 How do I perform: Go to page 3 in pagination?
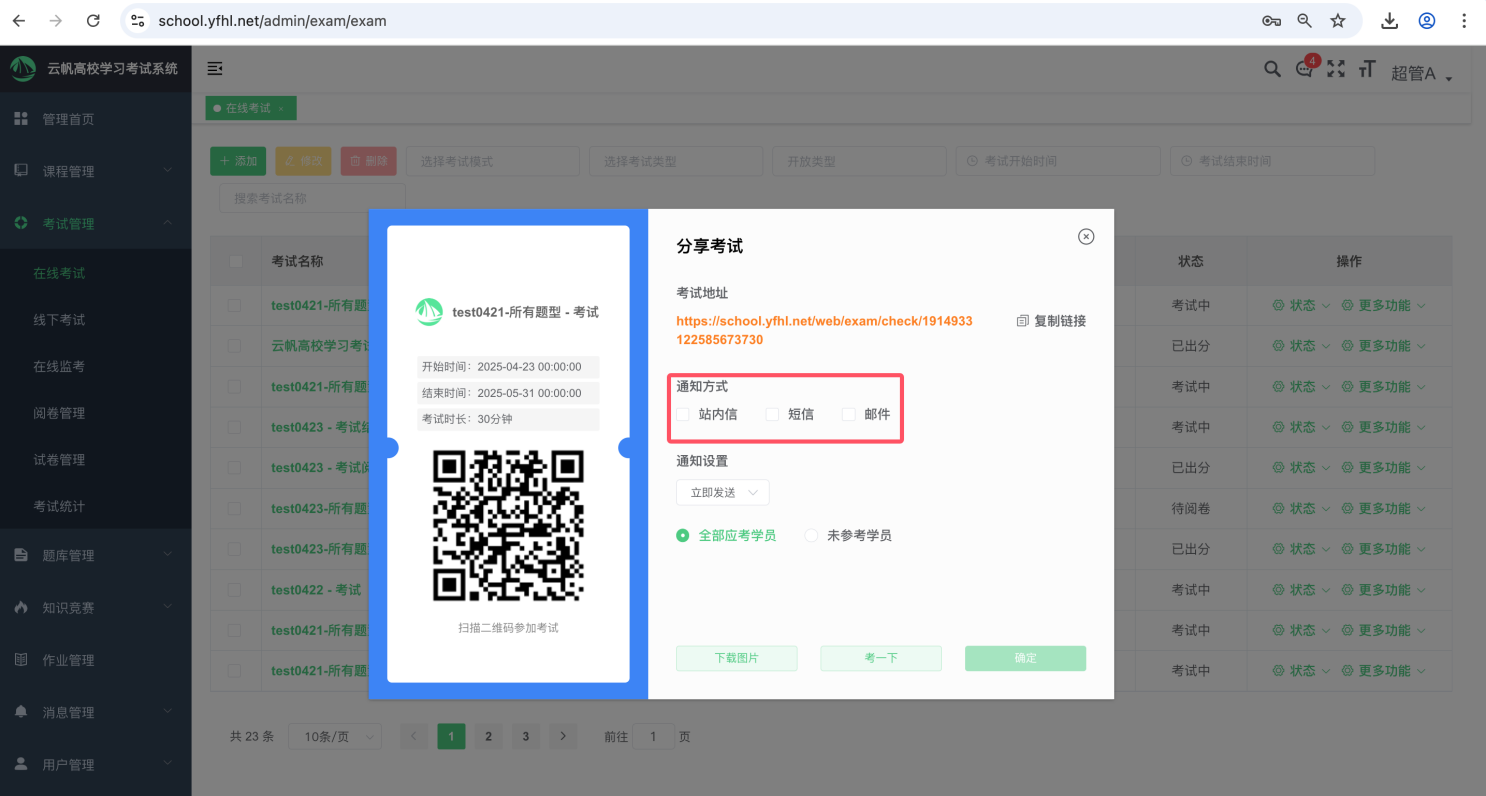tap(526, 737)
